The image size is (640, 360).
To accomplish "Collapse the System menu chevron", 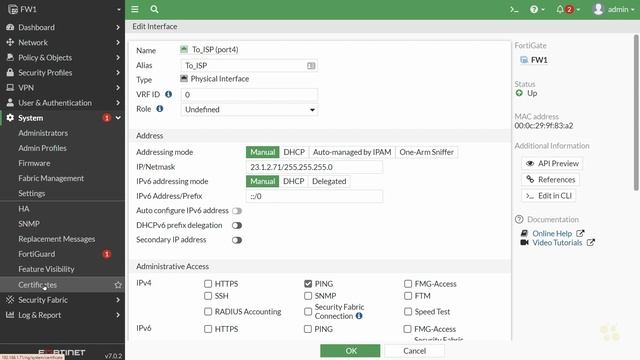I will (118, 118).
